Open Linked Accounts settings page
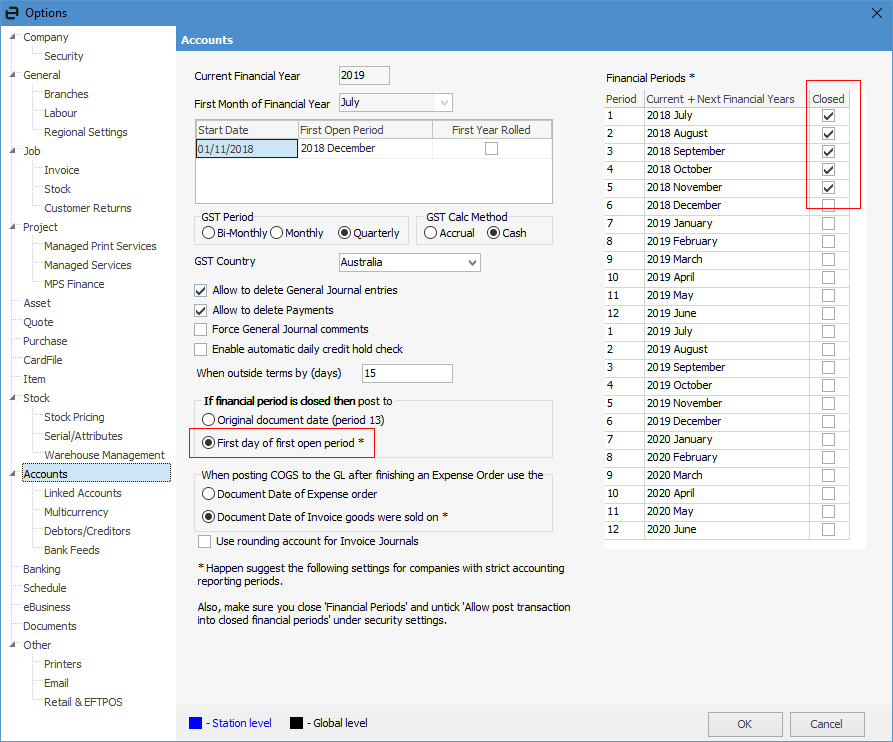This screenshot has width=893, height=742. pyautogui.click(x=82, y=493)
